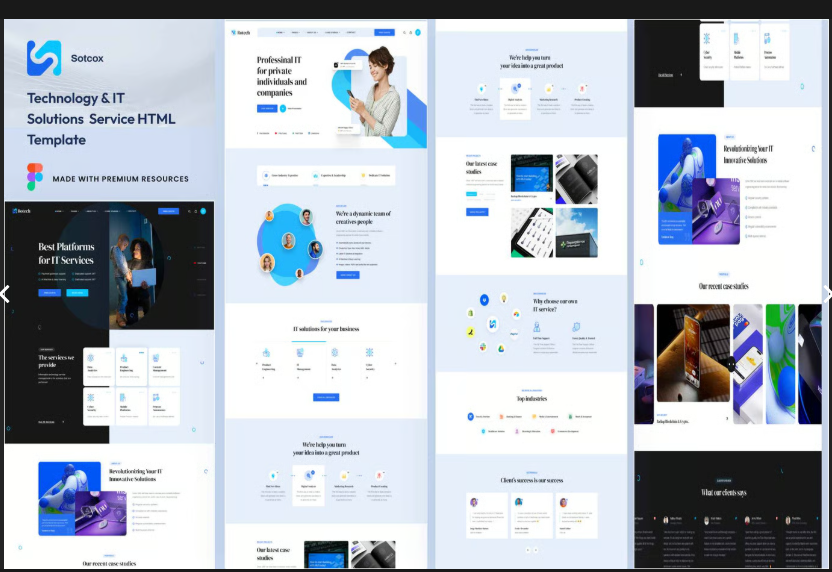
Task: Click the blue Sotcox logo mark
Action: pos(44,58)
